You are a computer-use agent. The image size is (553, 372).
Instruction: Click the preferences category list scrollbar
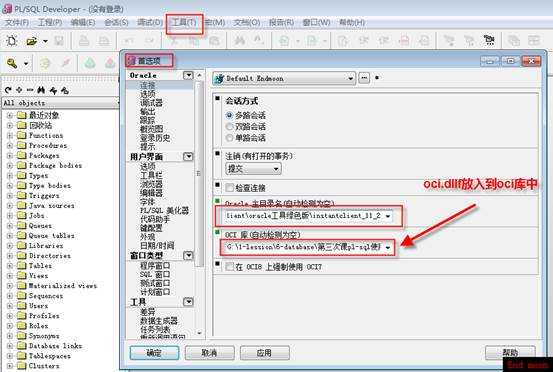point(199,173)
